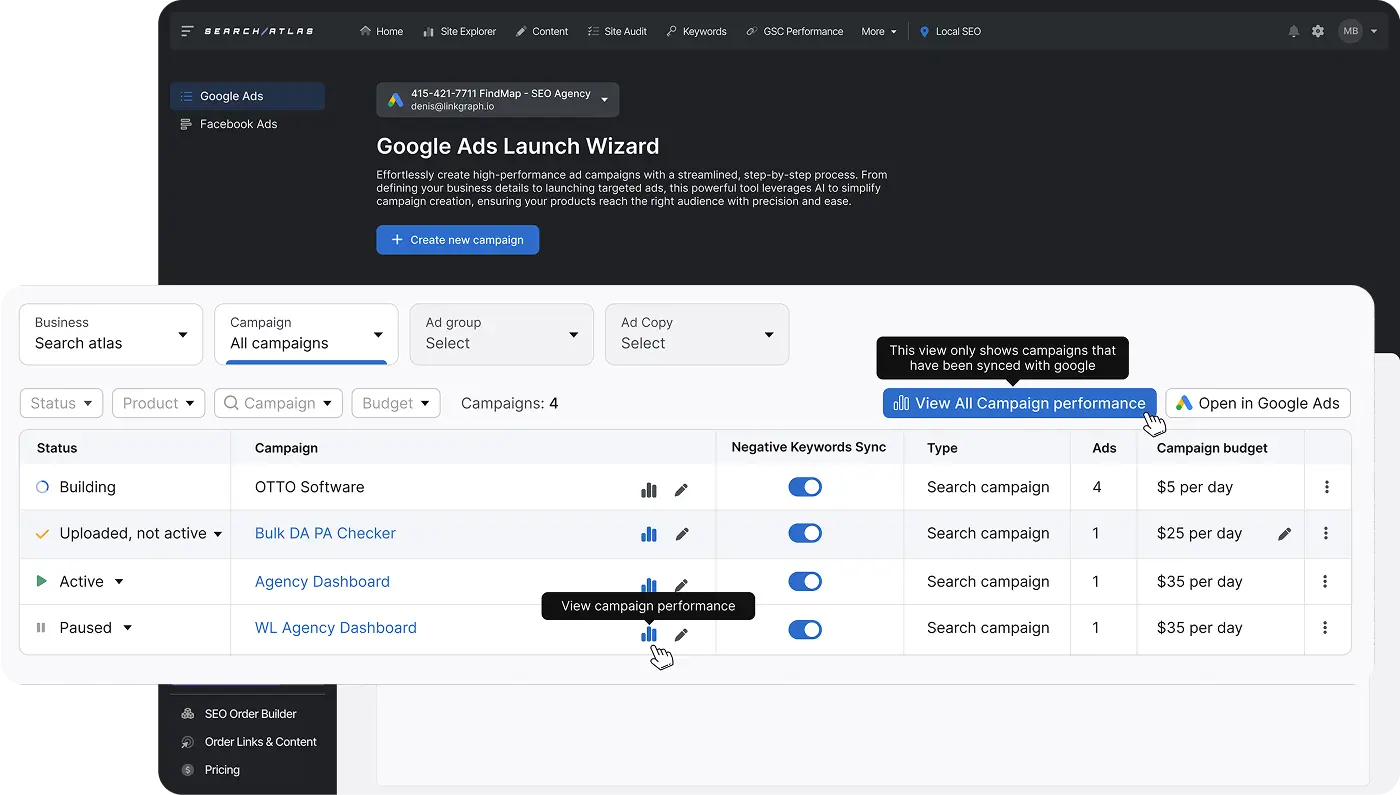Open the Ad group Select dropdown
Viewport: 1400px width, 795px height.
(502, 334)
